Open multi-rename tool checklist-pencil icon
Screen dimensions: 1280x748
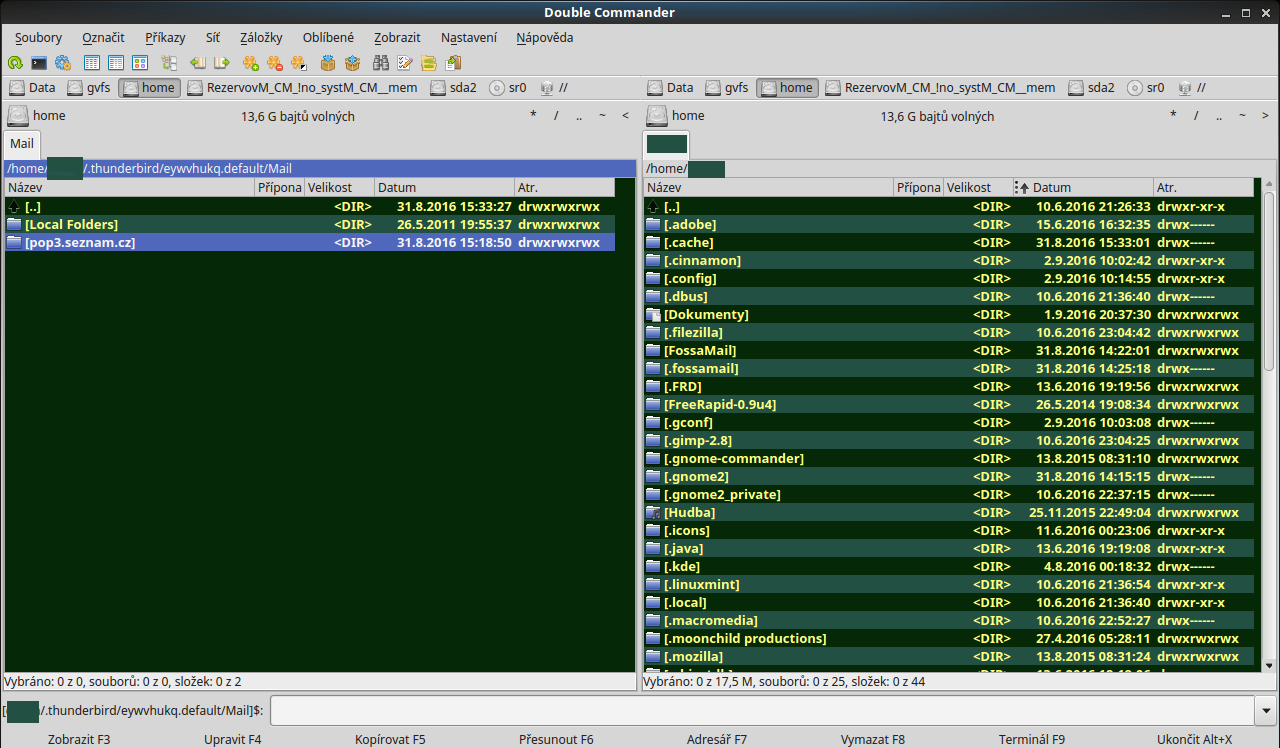pos(405,63)
